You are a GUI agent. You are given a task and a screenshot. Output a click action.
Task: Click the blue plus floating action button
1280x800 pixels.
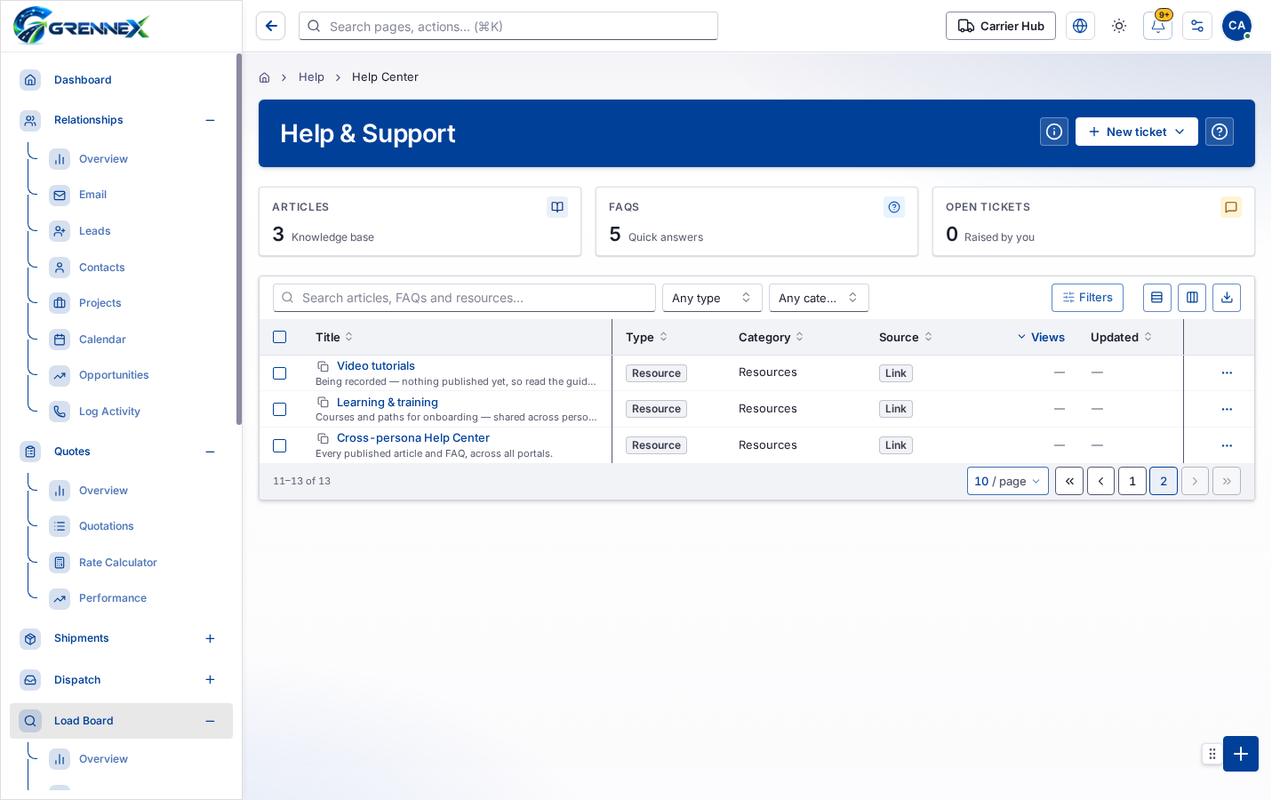(1240, 753)
